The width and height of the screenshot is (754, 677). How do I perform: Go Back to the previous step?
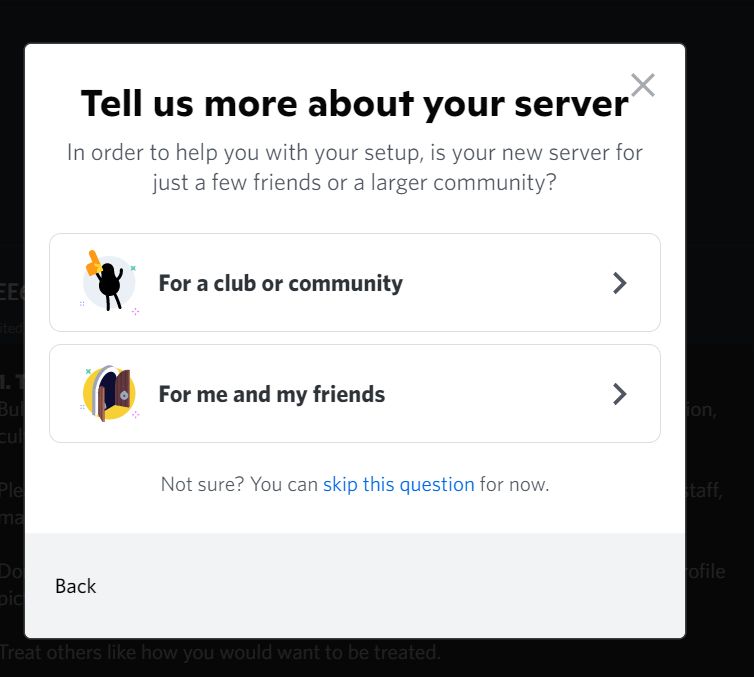tap(75, 586)
